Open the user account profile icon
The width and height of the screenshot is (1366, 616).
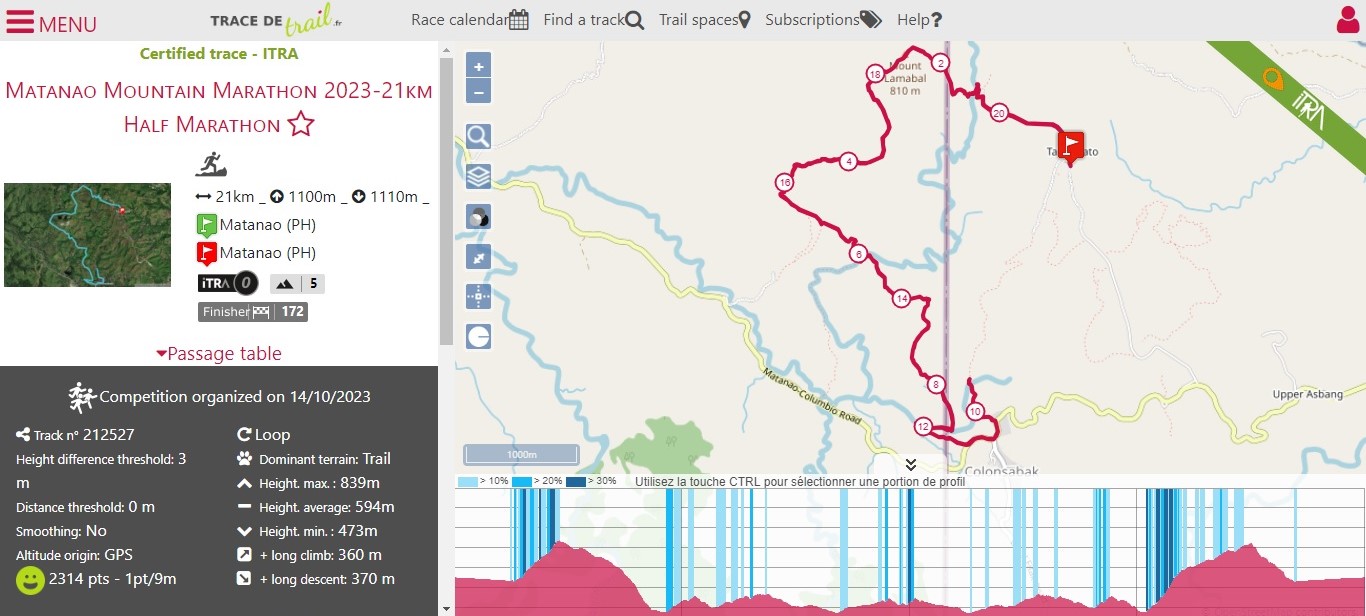(1347, 21)
